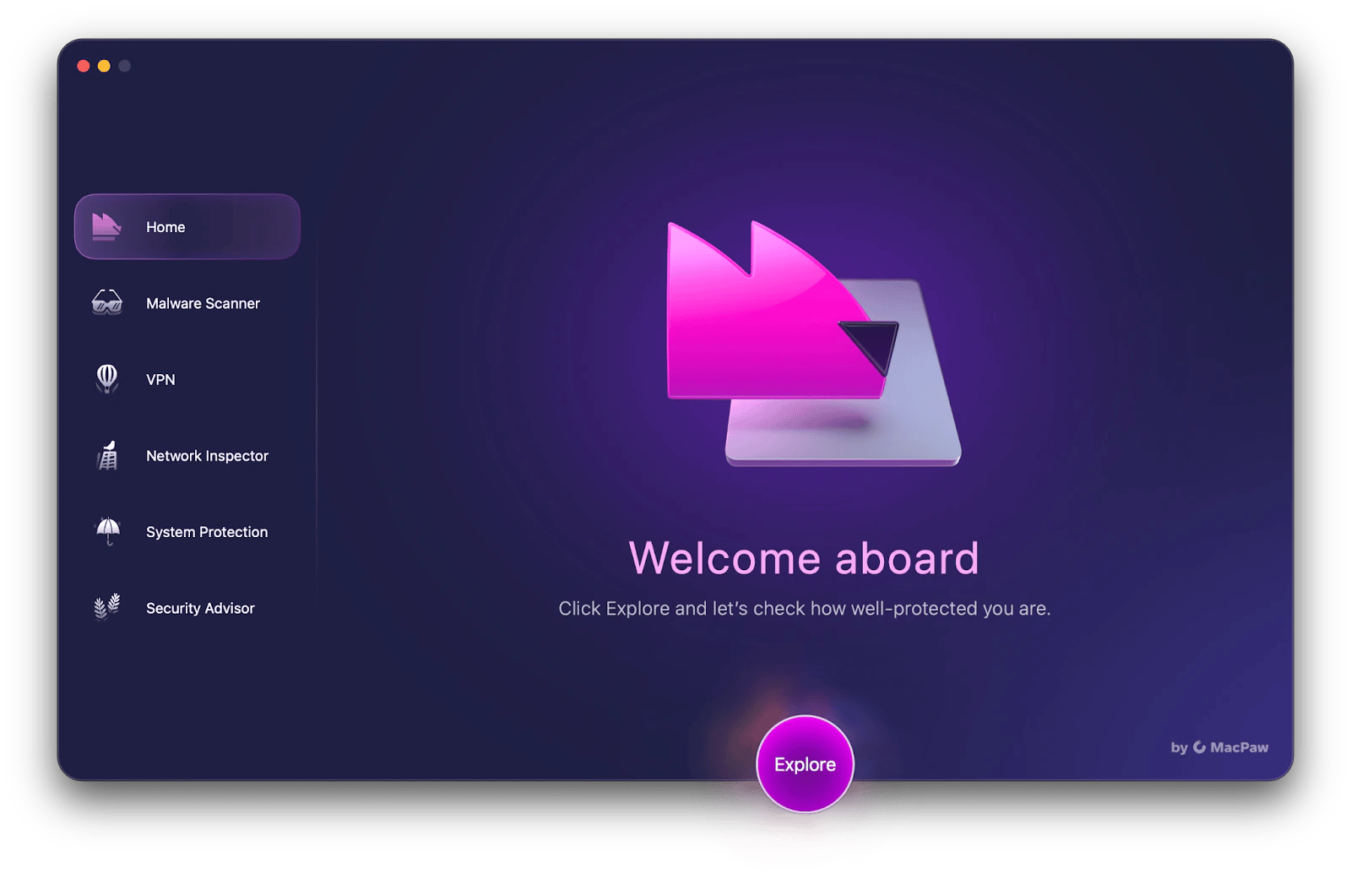Viewport: 1351px width, 896px height.
Task: Click the Network Inspector watchtower icon
Action: tap(106, 455)
